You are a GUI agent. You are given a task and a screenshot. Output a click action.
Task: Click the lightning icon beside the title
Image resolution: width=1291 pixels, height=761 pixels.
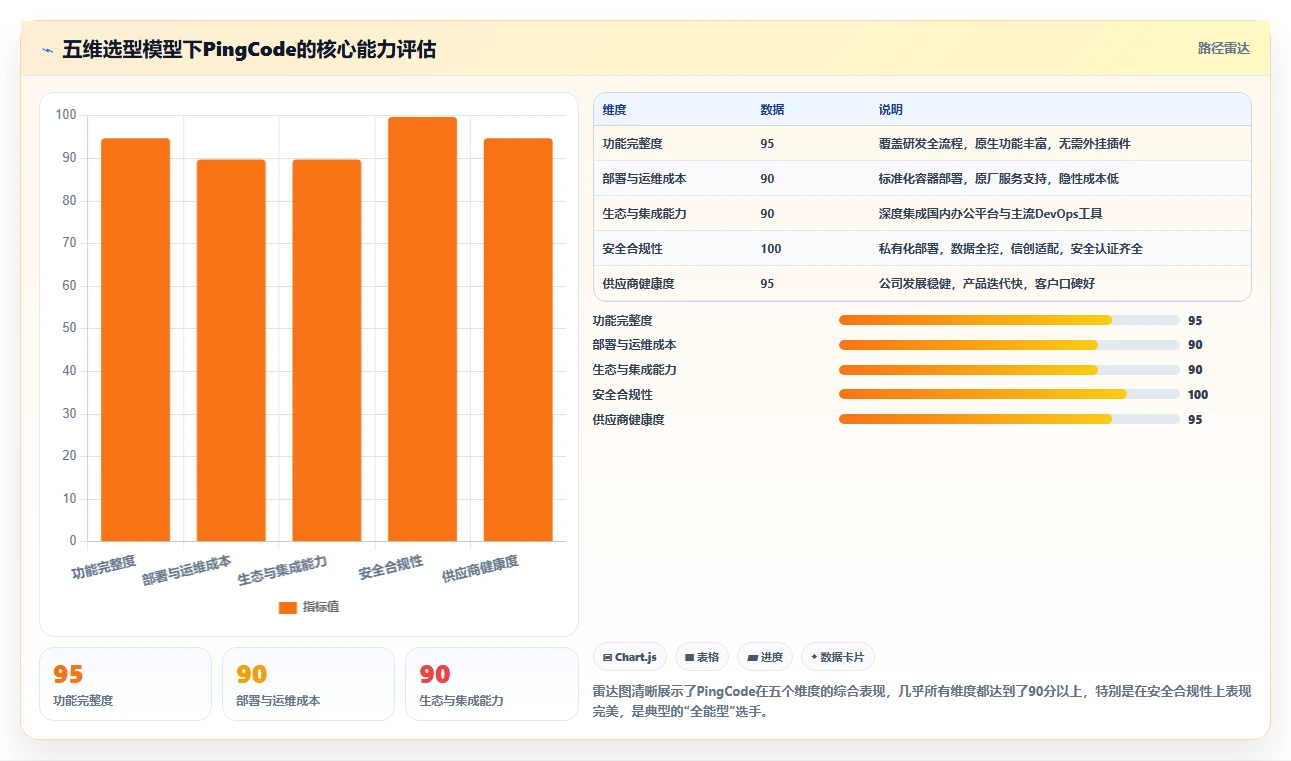[47, 50]
